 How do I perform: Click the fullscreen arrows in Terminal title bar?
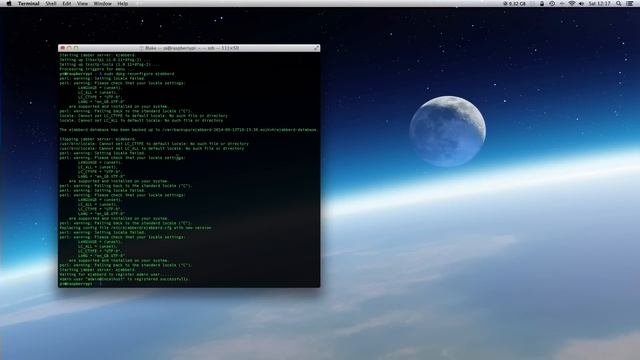316,48
